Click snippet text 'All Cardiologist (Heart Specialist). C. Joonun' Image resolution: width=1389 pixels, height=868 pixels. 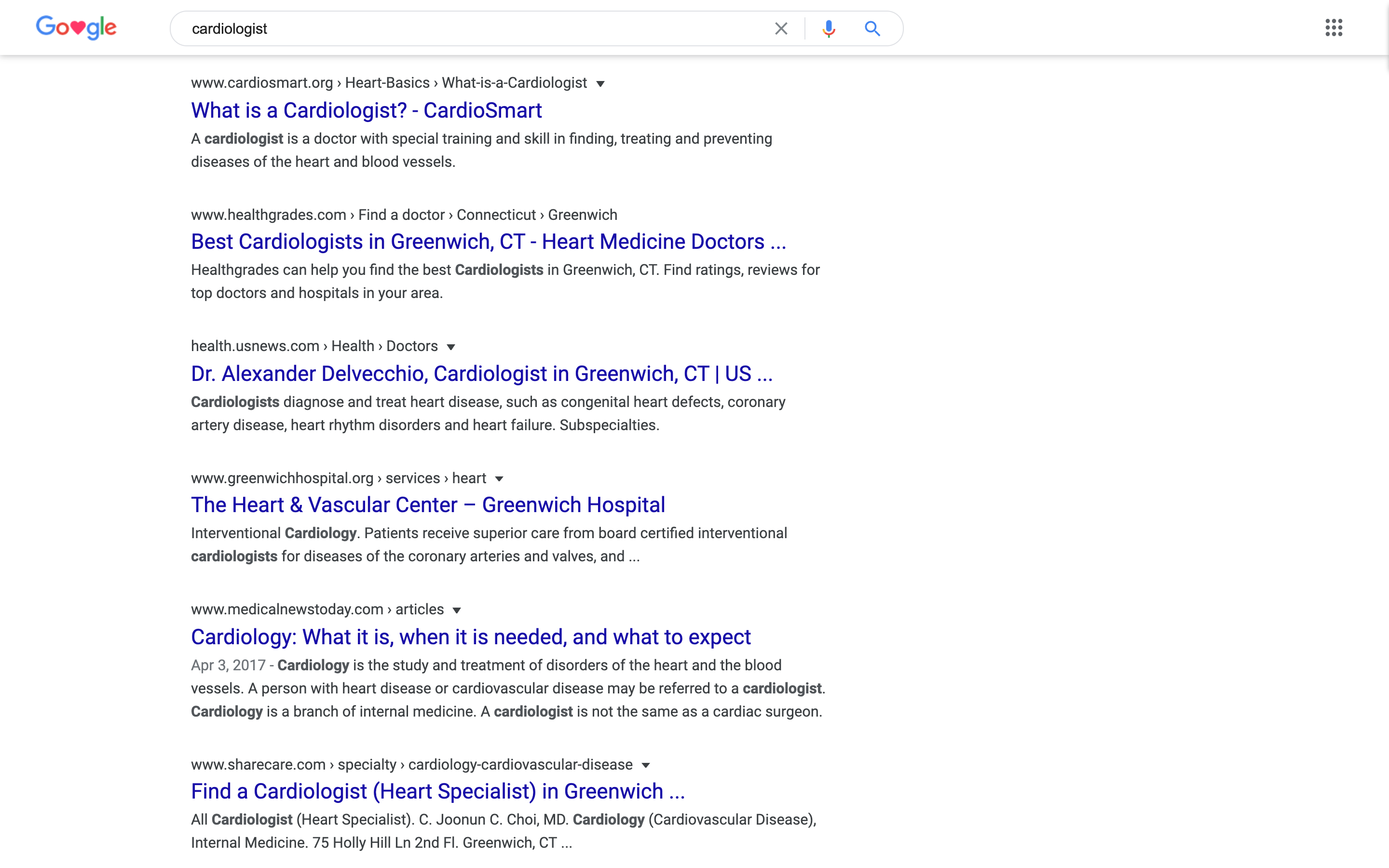click(x=504, y=831)
